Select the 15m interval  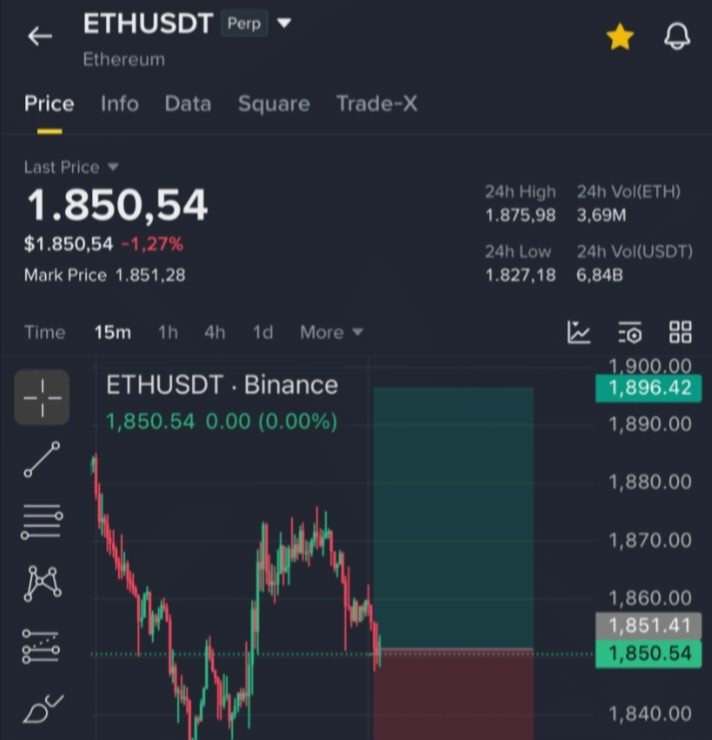tap(113, 332)
